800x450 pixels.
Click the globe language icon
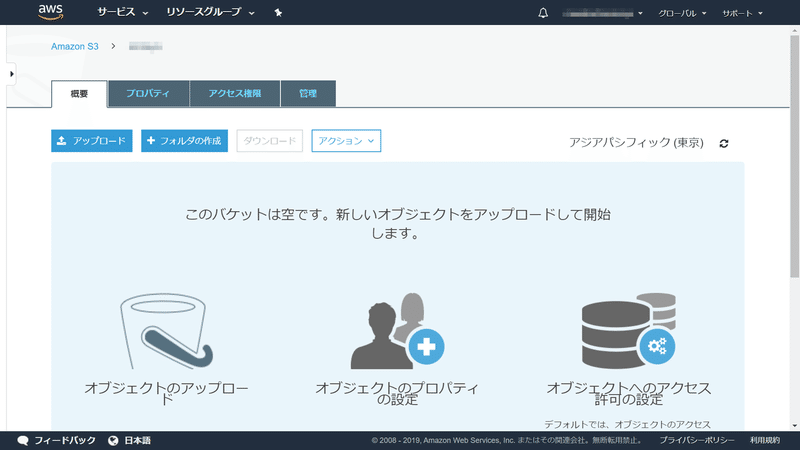pos(113,440)
